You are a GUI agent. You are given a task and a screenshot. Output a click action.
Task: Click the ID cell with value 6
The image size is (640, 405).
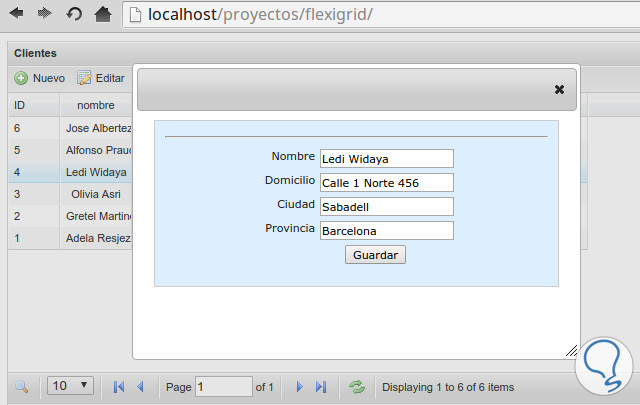click(x=34, y=128)
